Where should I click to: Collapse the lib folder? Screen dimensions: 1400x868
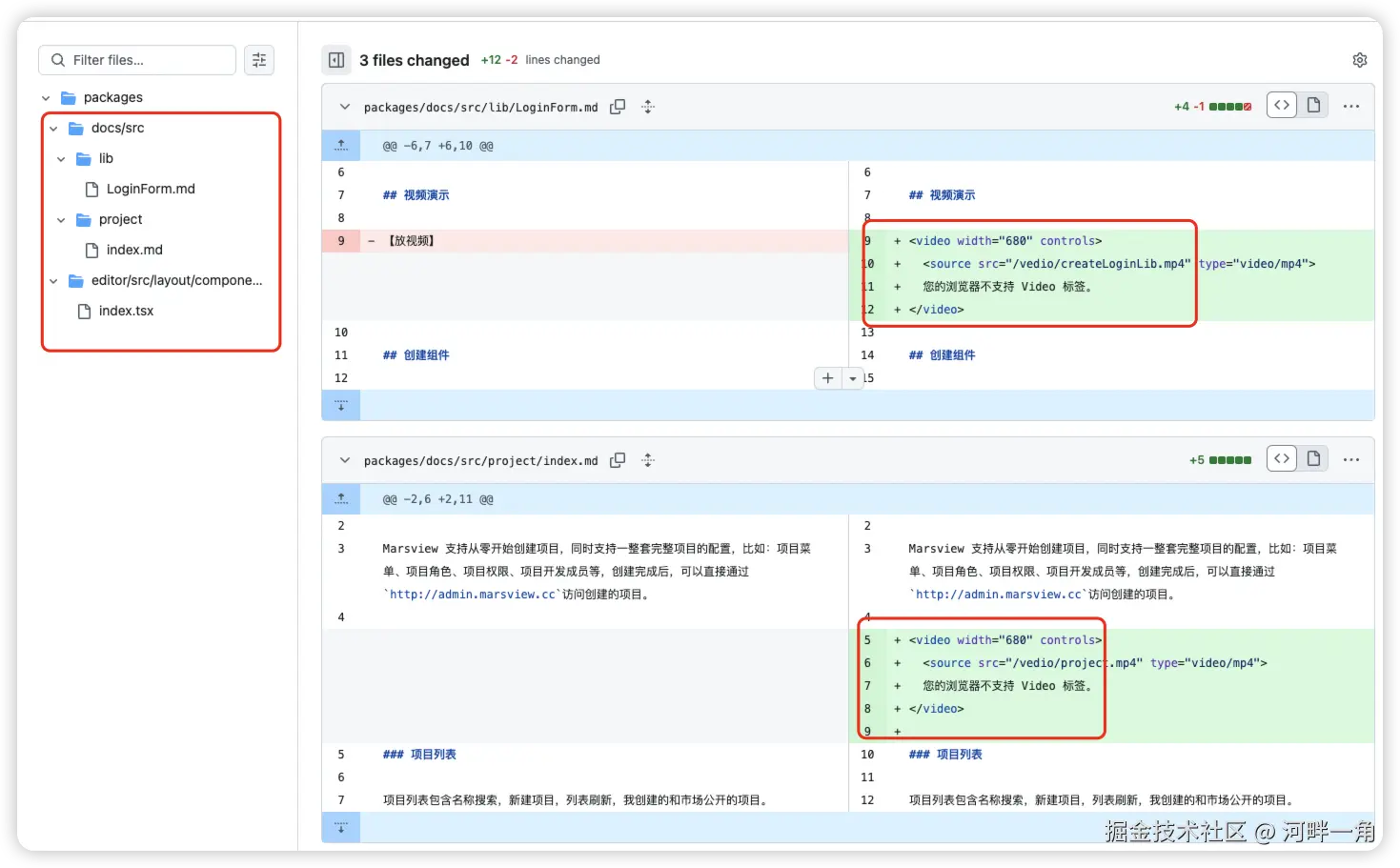tap(61, 158)
